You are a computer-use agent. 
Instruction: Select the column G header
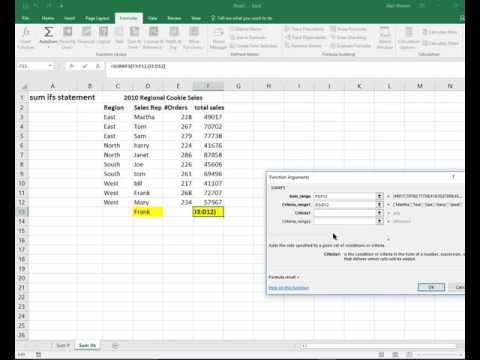tap(238, 86)
